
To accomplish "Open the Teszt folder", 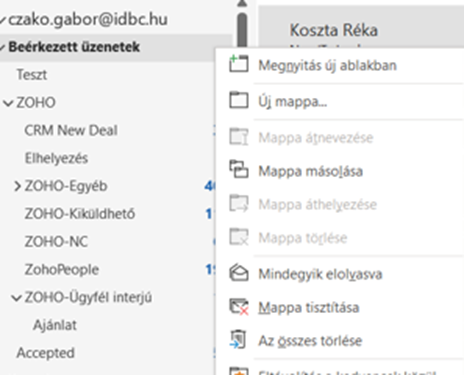I will click(x=32, y=75).
